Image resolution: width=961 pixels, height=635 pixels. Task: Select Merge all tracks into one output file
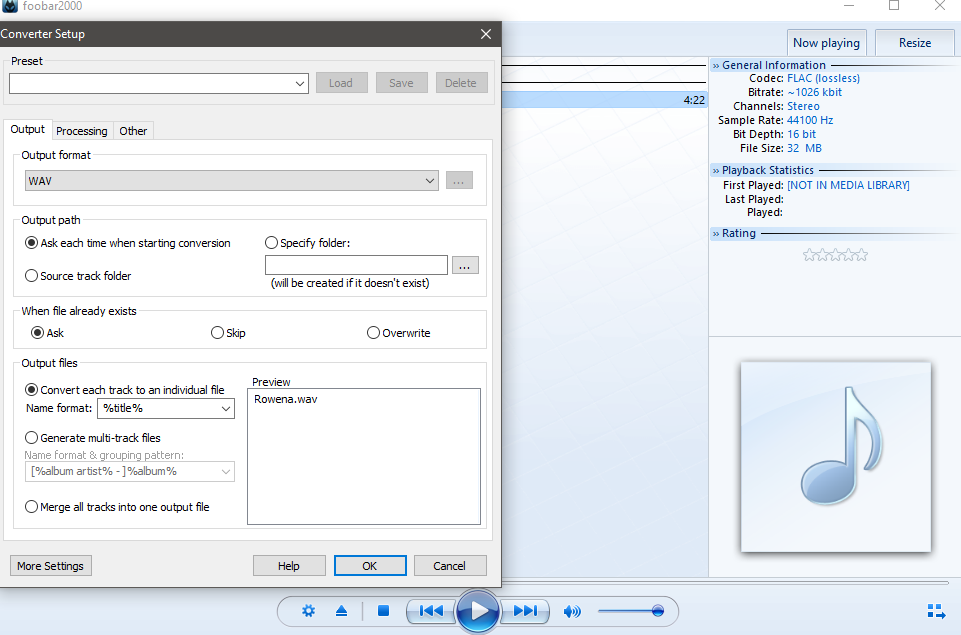[32, 507]
